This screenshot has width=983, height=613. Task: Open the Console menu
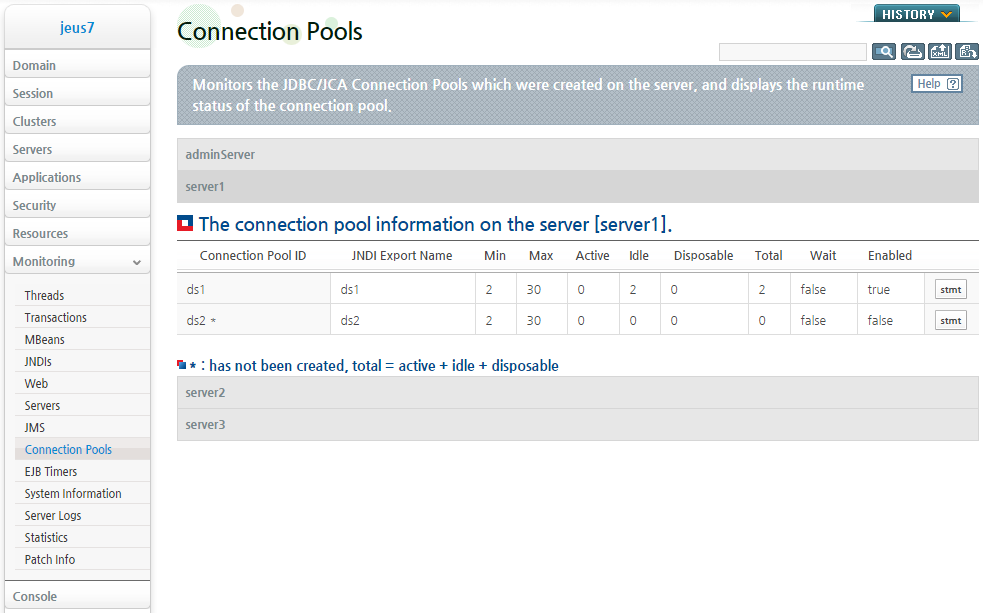[x=77, y=596]
